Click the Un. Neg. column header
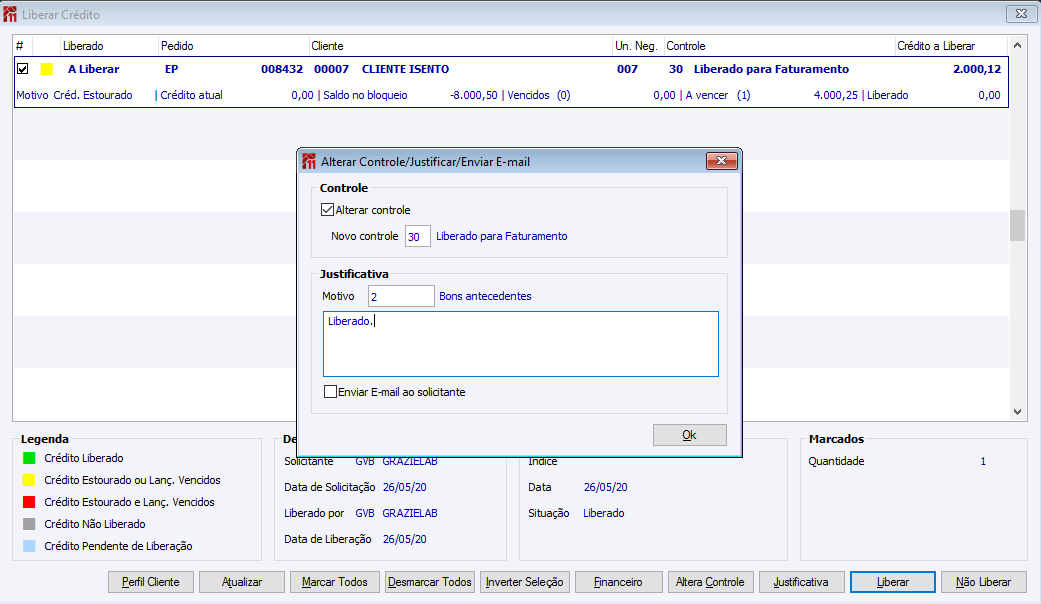 pyautogui.click(x=637, y=46)
